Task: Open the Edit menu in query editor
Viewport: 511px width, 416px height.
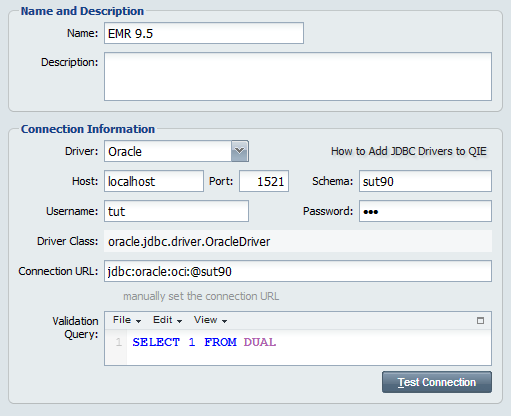Action: pos(167,320)
